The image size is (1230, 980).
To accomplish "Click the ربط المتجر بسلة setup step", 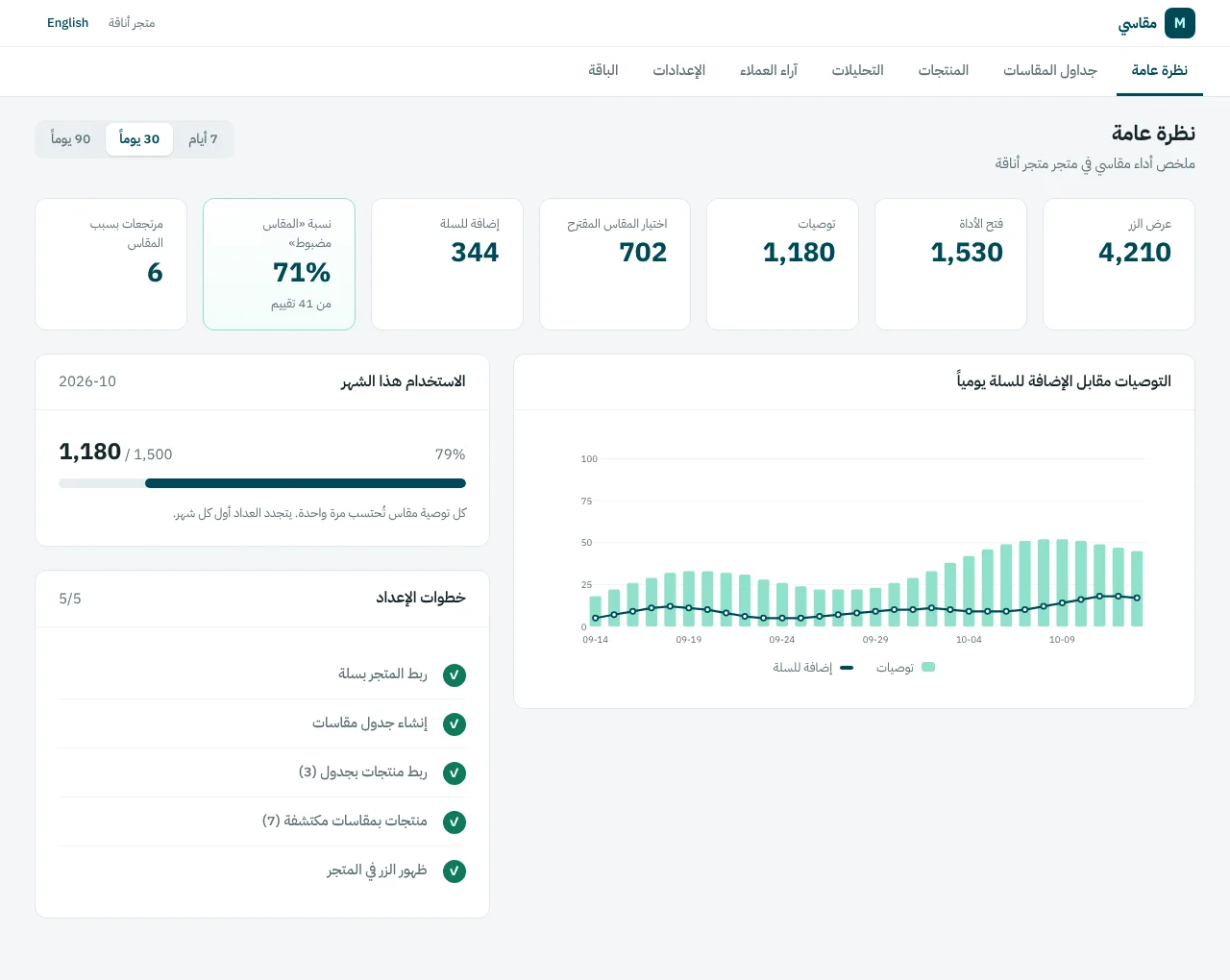I will pos(262,675).
